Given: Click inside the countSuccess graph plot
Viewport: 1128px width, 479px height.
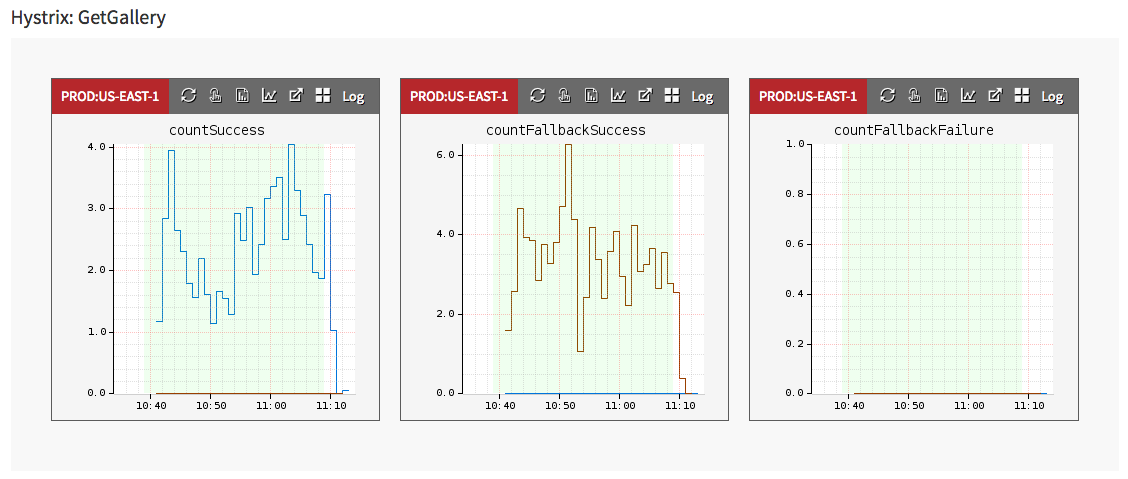Looking at the screenshot, I should coord(235,269).
